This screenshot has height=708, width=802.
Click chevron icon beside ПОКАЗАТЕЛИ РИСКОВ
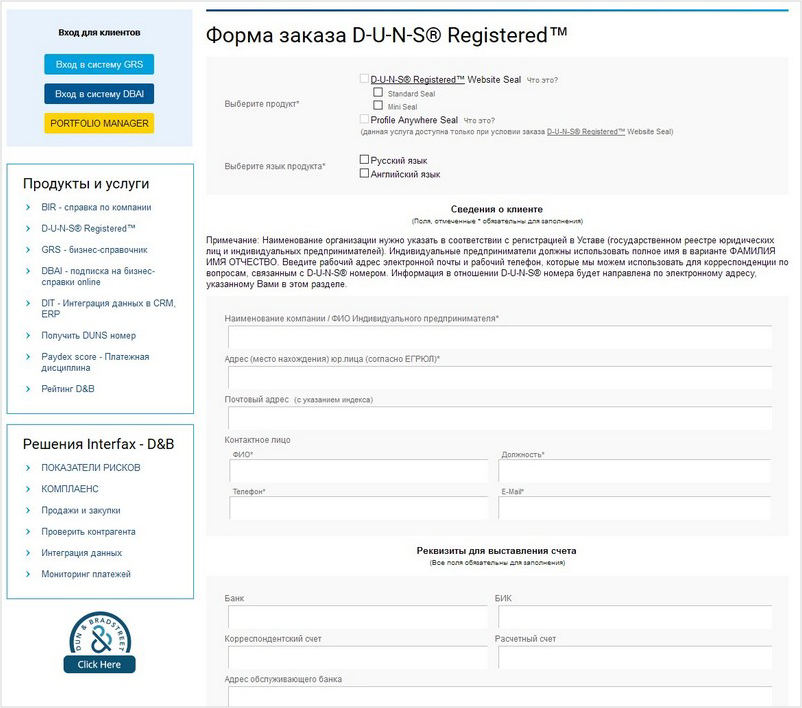tap(28, 468)
